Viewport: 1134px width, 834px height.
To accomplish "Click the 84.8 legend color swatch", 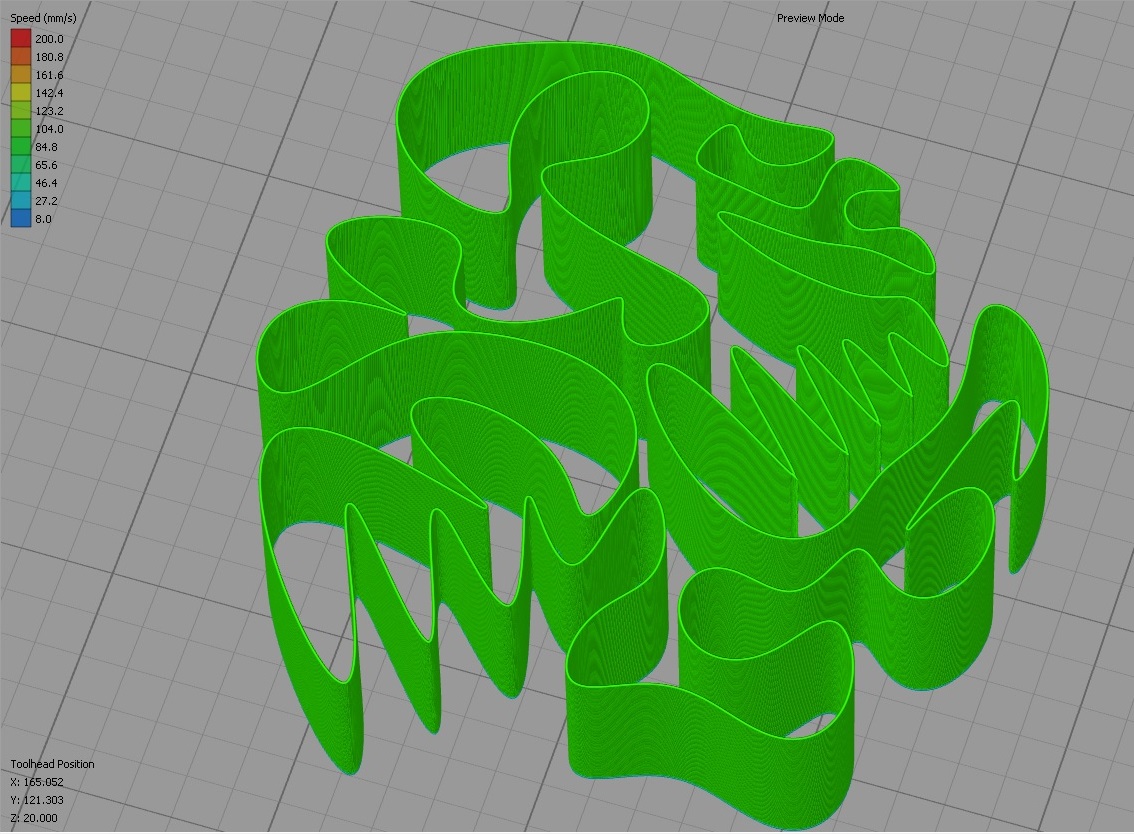I will 21,147.
